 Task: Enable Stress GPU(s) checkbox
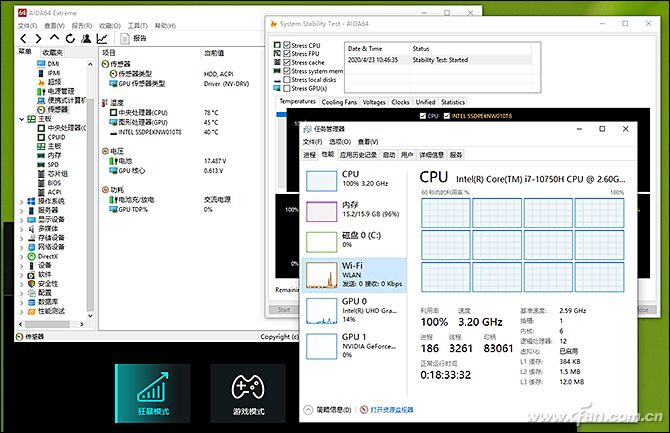pos(287,88)
